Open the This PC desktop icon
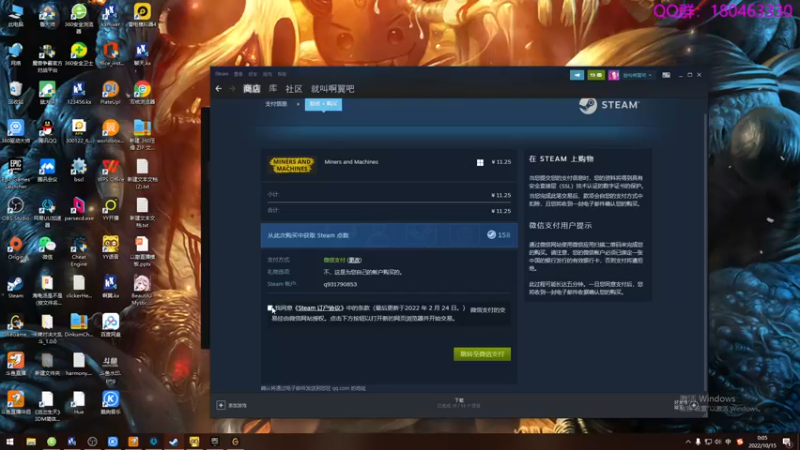Image resolution: width=800 pixels, height=450 pixels. pyautogui.click(x=15, y=15)
